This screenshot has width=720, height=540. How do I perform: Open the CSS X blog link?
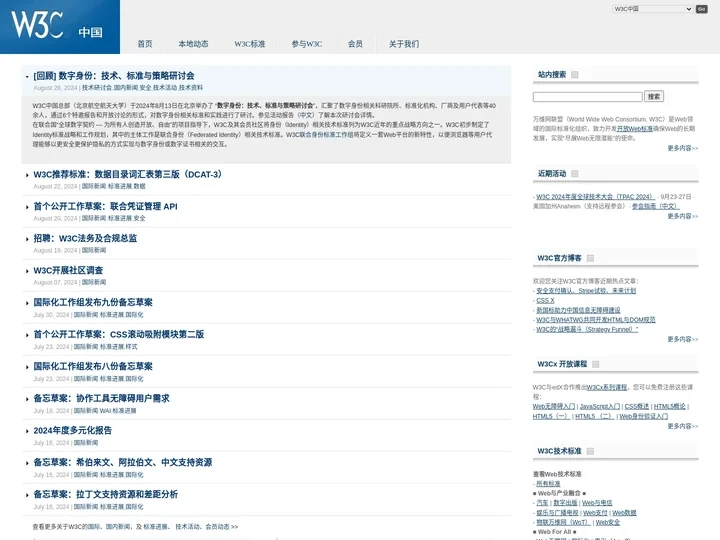[x=545, y=300]
